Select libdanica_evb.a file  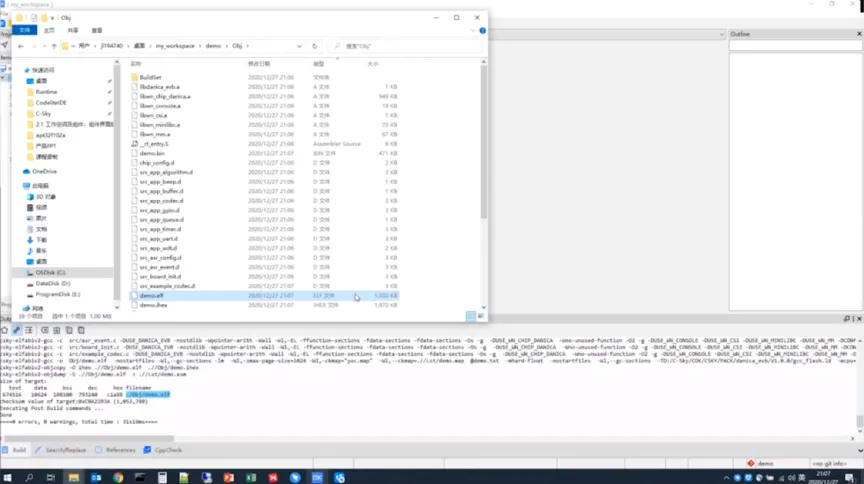159,87
